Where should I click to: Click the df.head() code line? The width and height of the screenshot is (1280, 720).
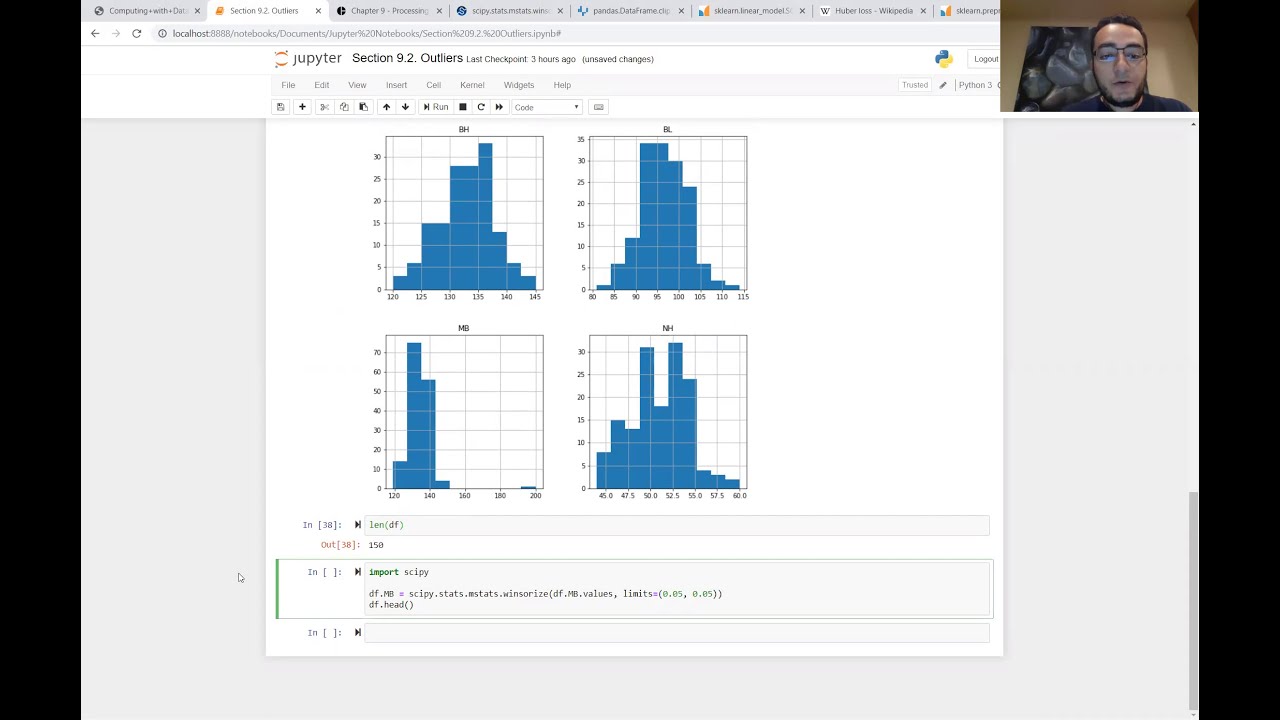pyautogui.click(x=391, y=605)
